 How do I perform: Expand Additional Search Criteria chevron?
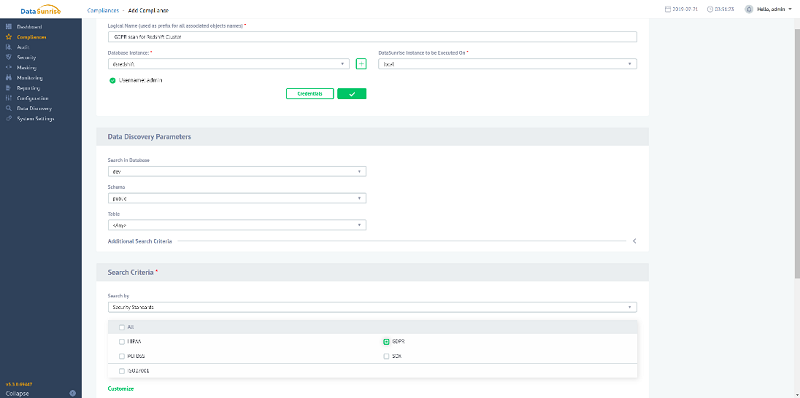(x=634, y=241)
